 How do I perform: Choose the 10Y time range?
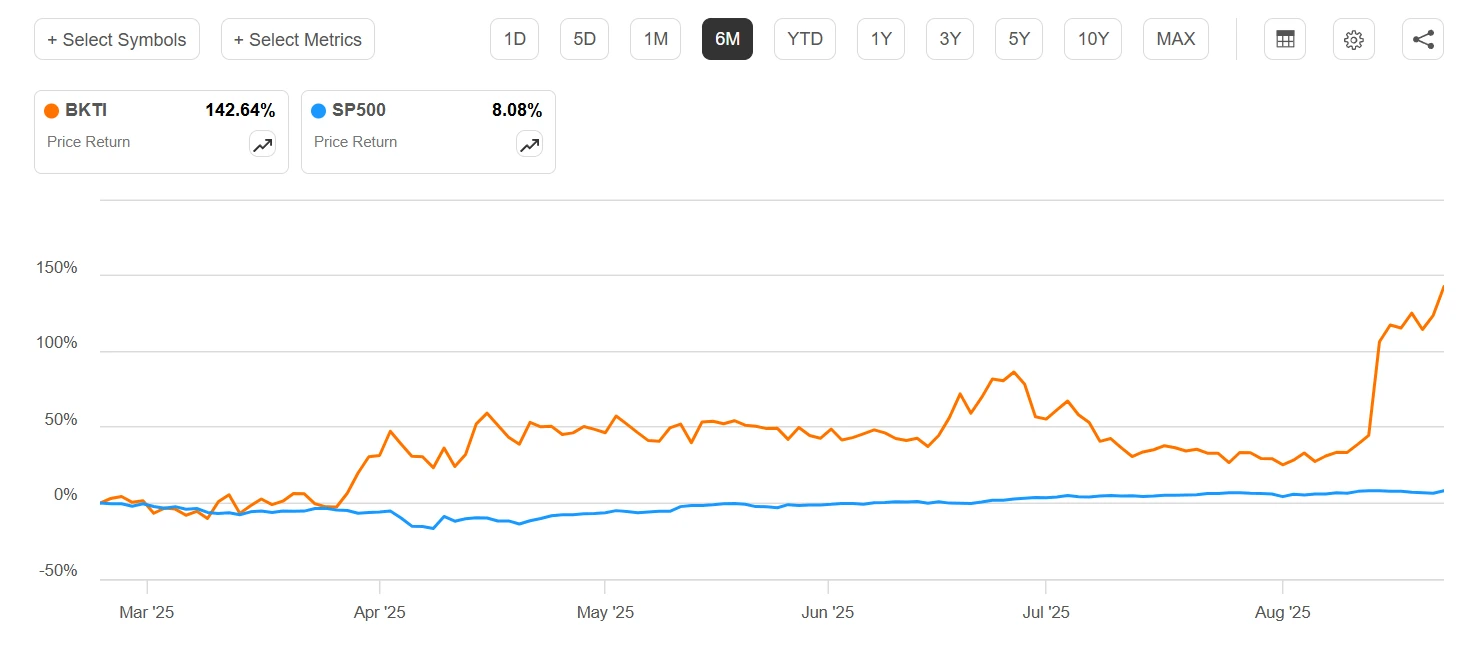pos(1093,40)
